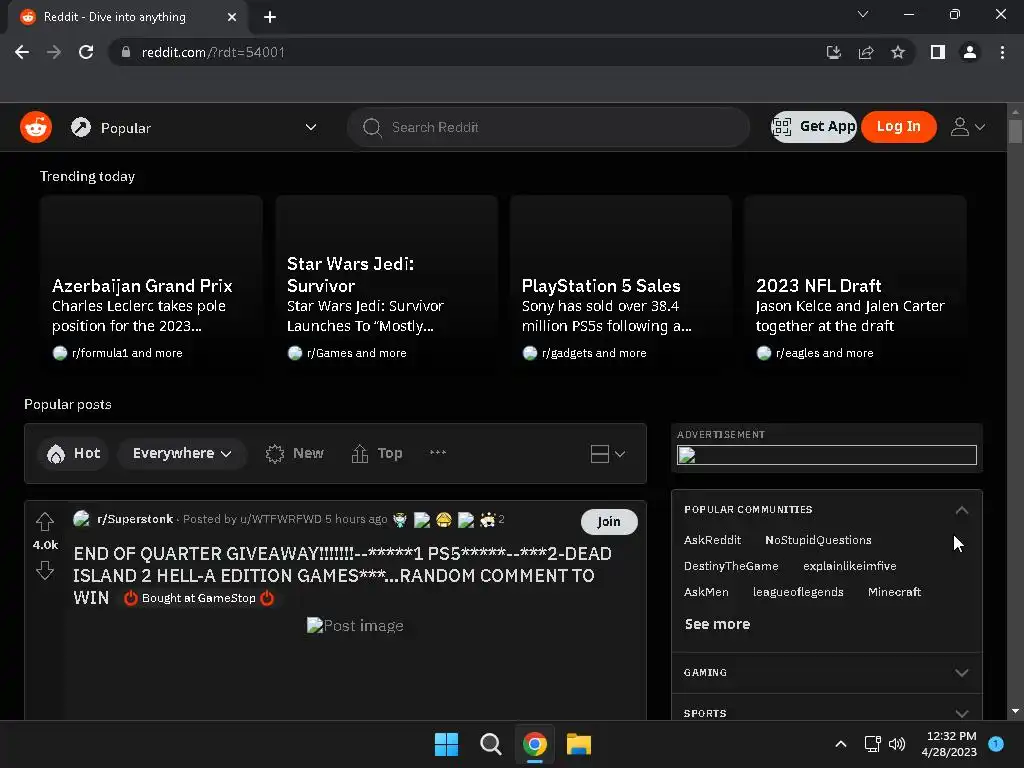Open volume control in system tray
The height and width of the screenshot is (768, 1024).
pos(897,744)
